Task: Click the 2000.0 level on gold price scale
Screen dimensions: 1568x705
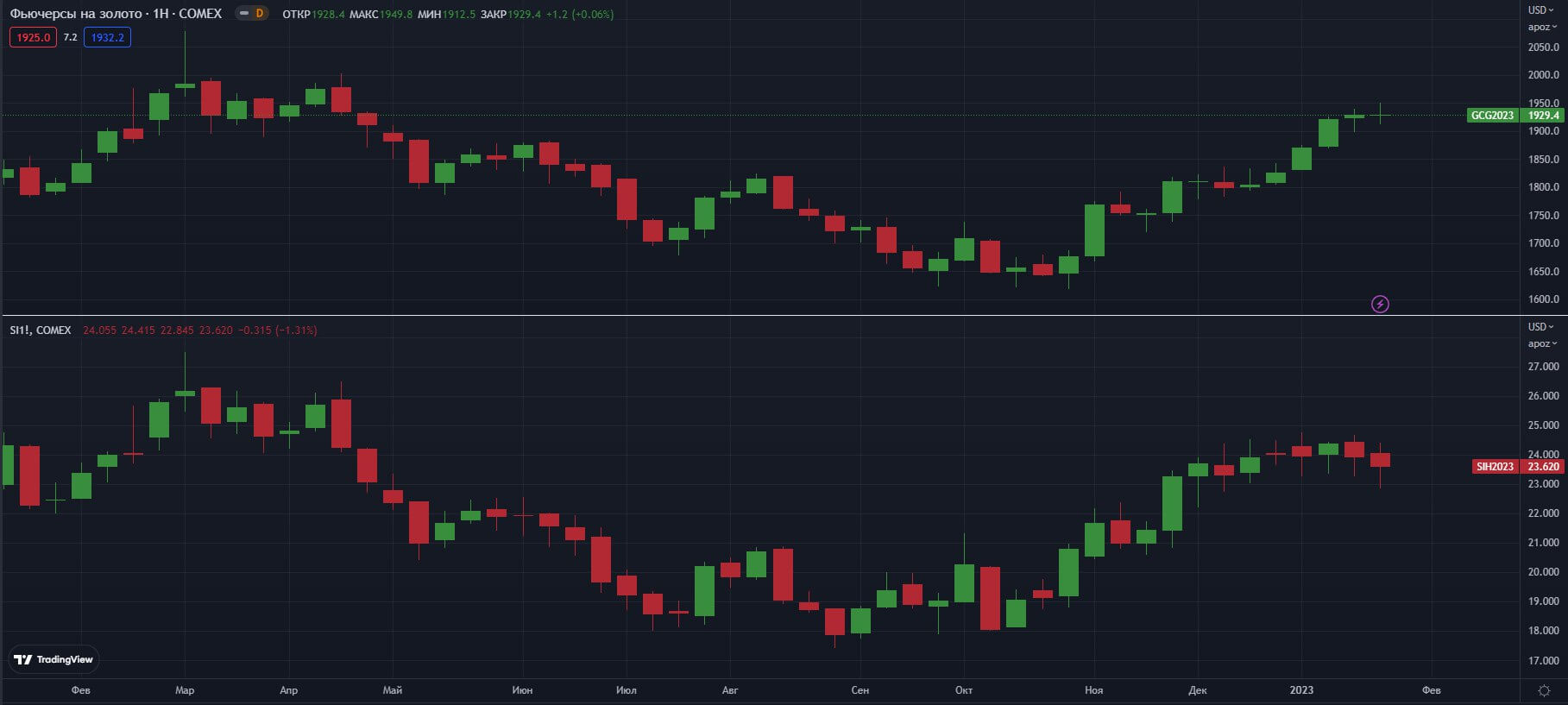Action: pyautogui.click(x=1544, y=75)
